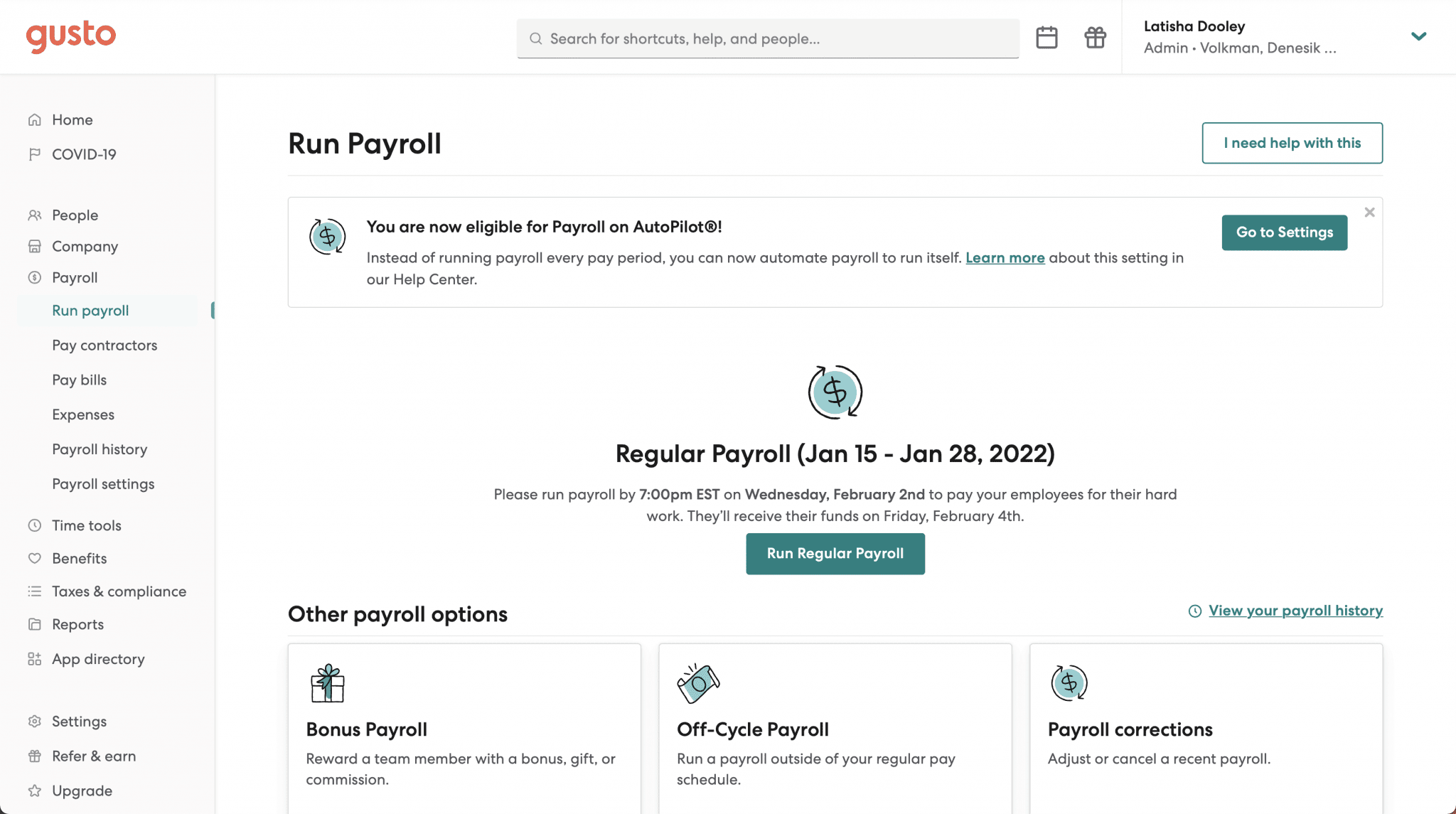
Task: Click the Payroll dollar icon in sidebar
Action: (x=35, y=277)
